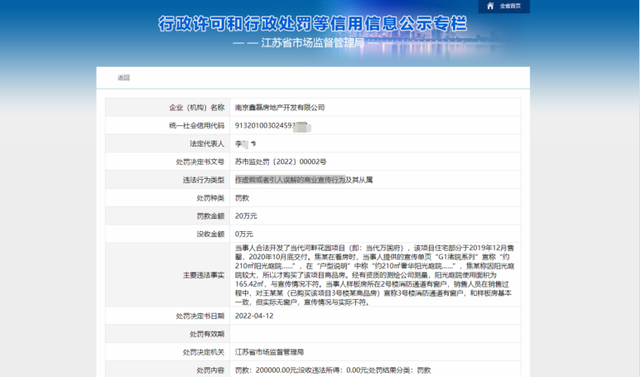The height and width of the screenshot is (377, 640).
Task: Go back using the 返回 link
Action: tap(124, 78)
